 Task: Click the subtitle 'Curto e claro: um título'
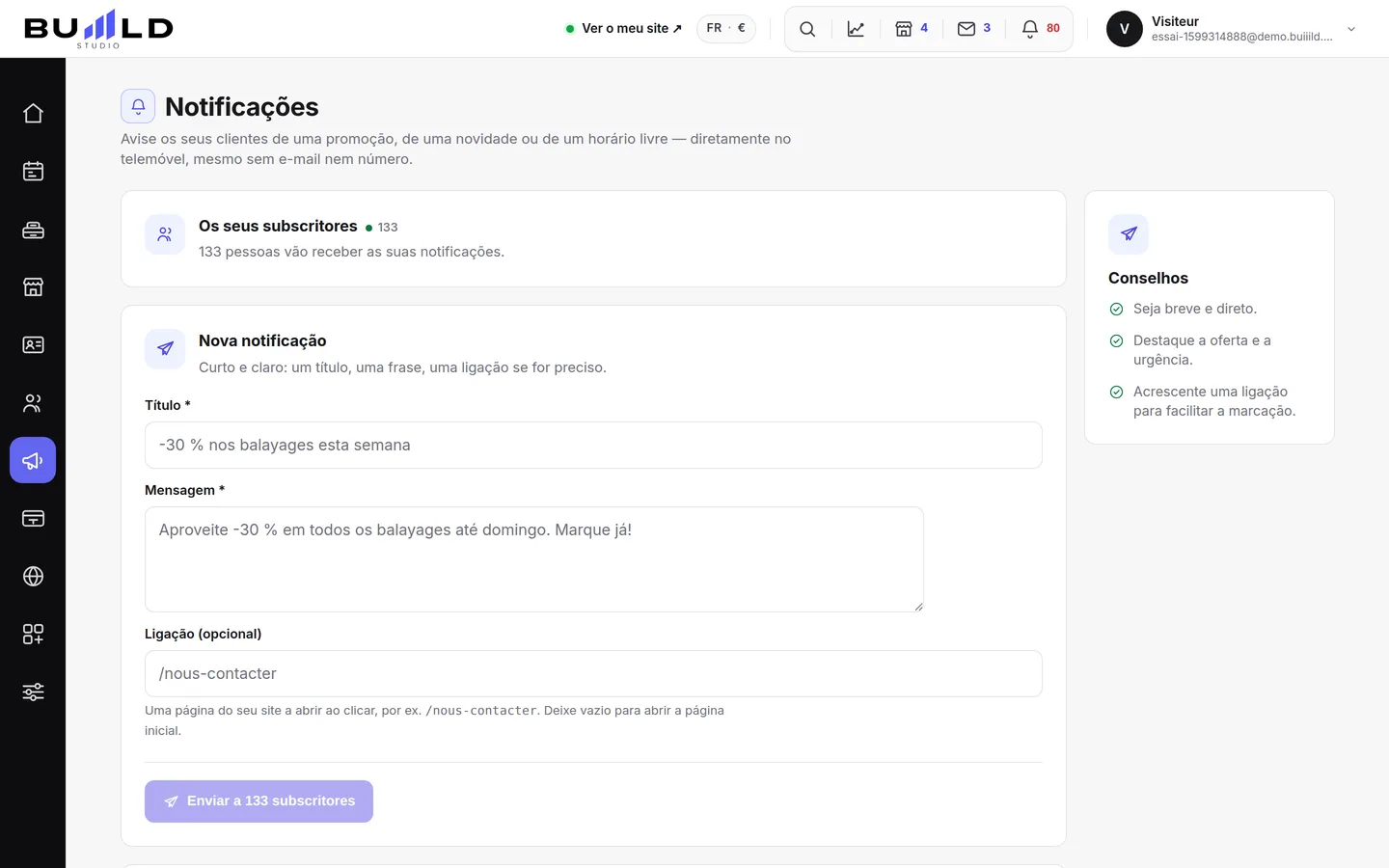402,367
